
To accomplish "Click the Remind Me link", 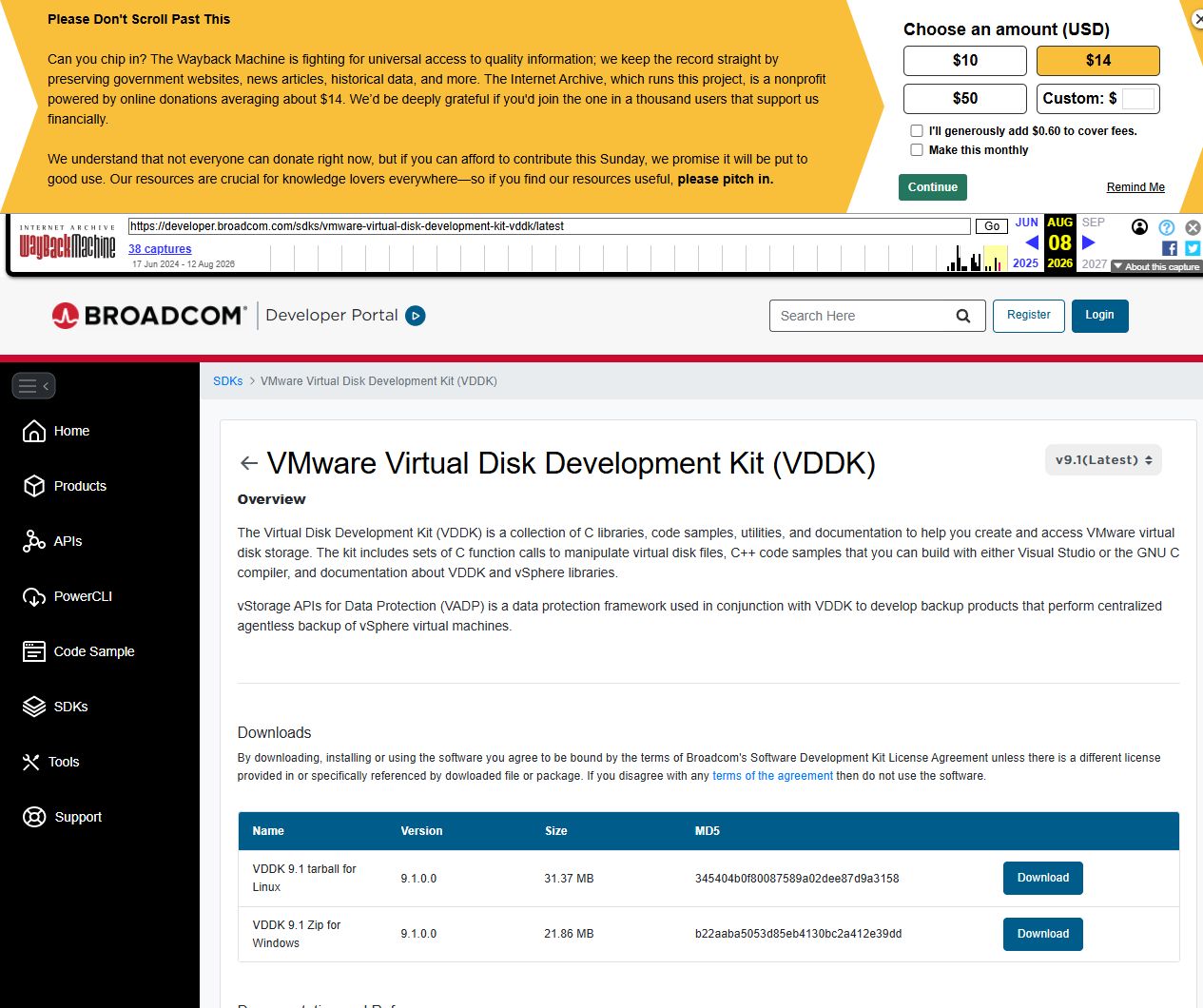I will (1135, 187).
